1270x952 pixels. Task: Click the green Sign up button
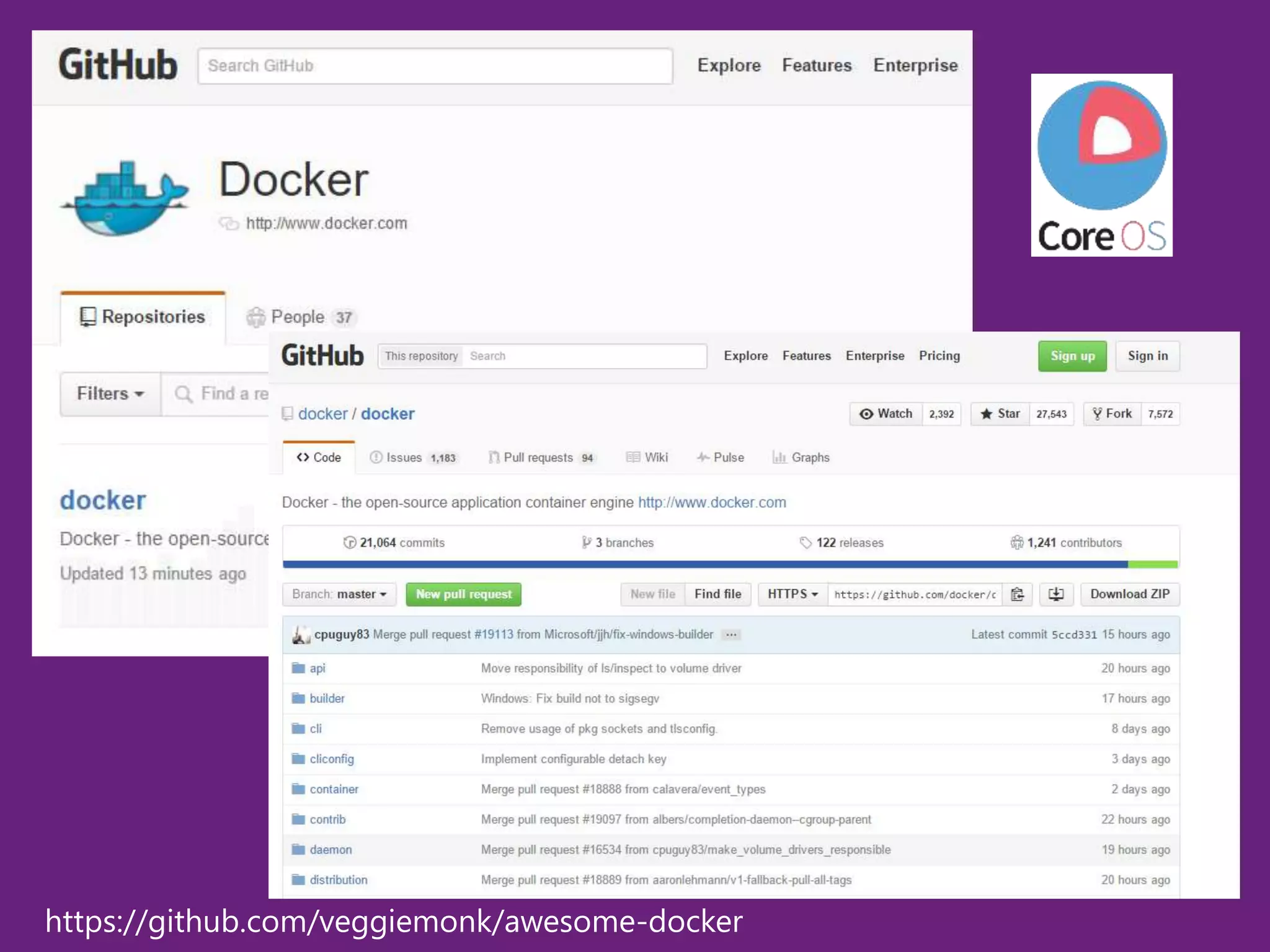[x=1072, y=356]
